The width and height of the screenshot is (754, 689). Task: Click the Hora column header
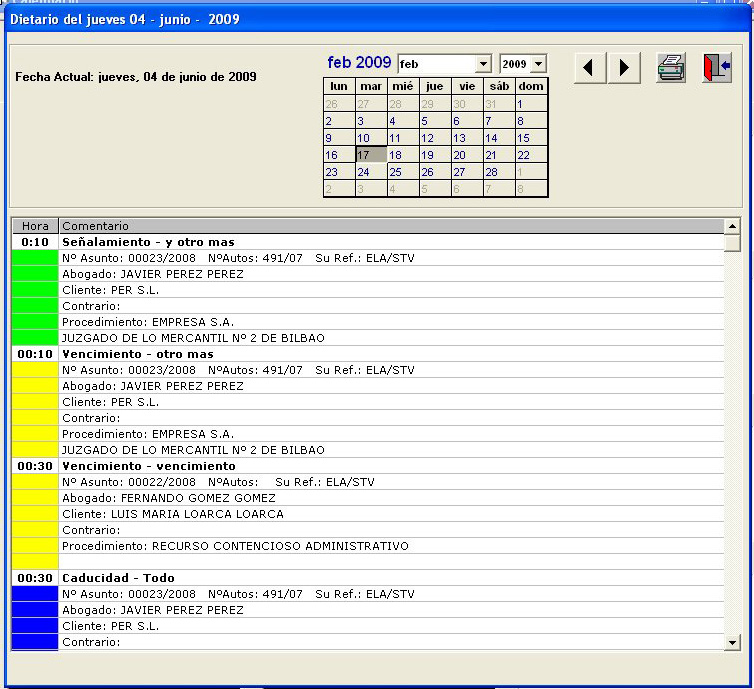click(x=35, y=226)
